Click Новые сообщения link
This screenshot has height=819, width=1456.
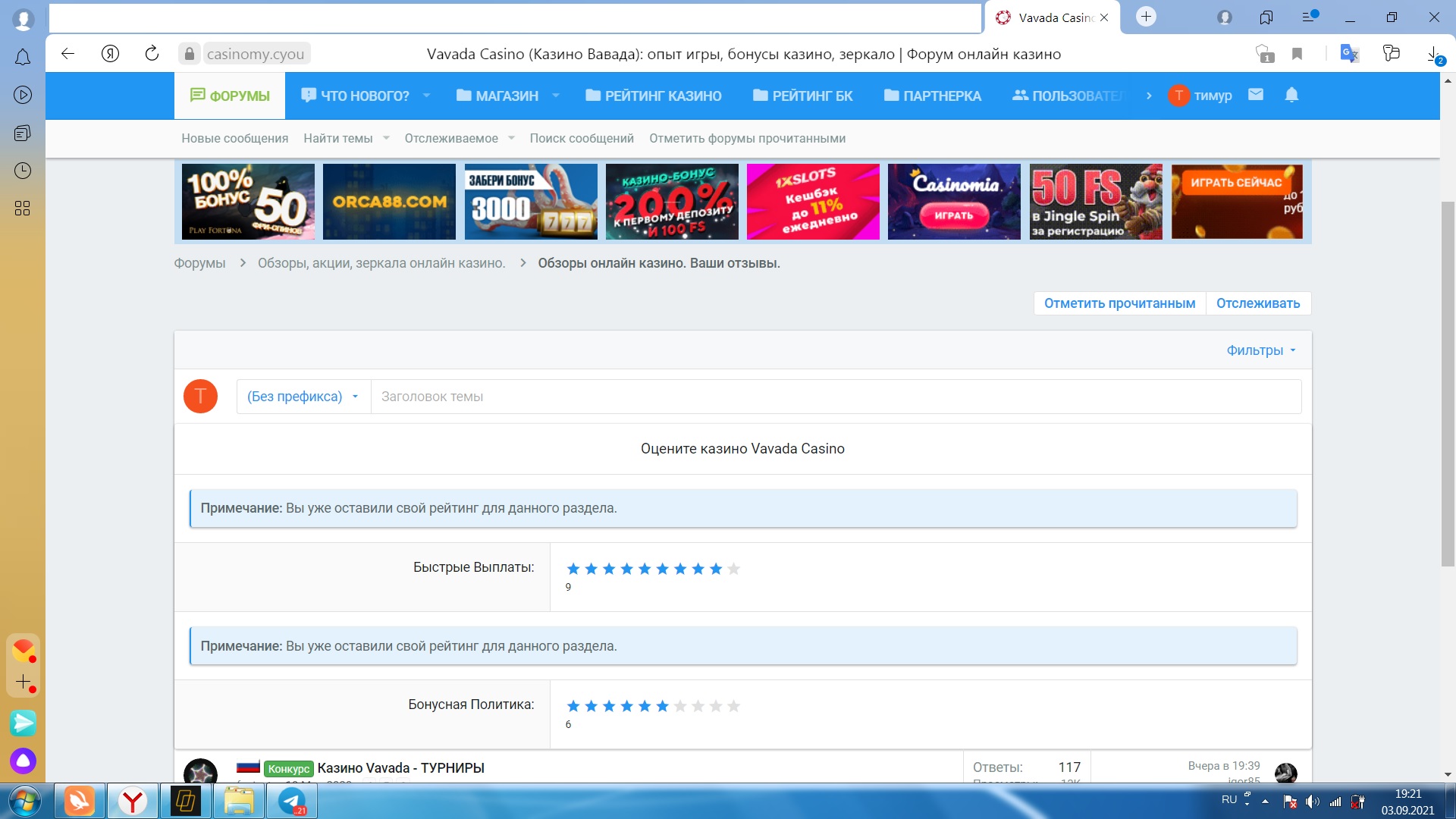coord(235,138)
